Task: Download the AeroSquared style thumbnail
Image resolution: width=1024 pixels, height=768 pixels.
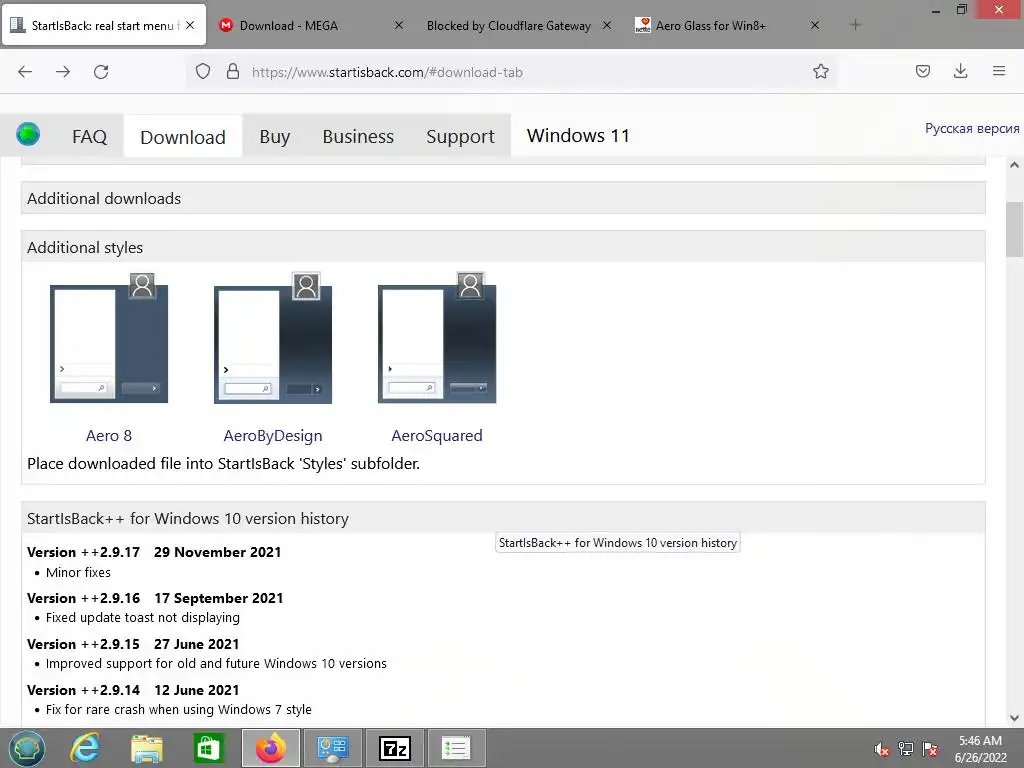Action: pyautogui.click(x=437, y=338)
